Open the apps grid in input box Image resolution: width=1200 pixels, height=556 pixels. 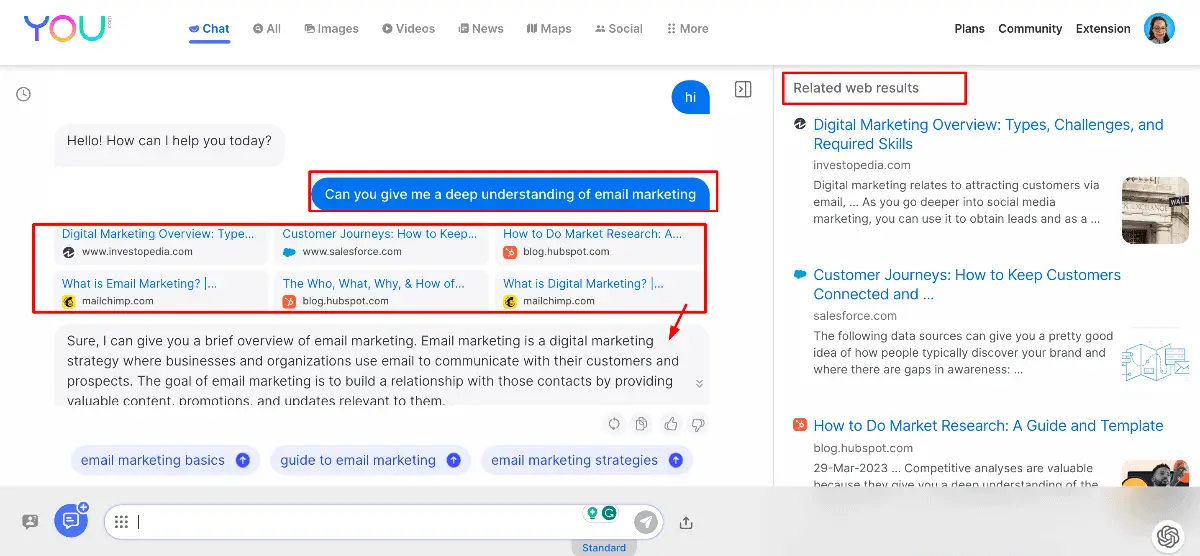(121, 522)
